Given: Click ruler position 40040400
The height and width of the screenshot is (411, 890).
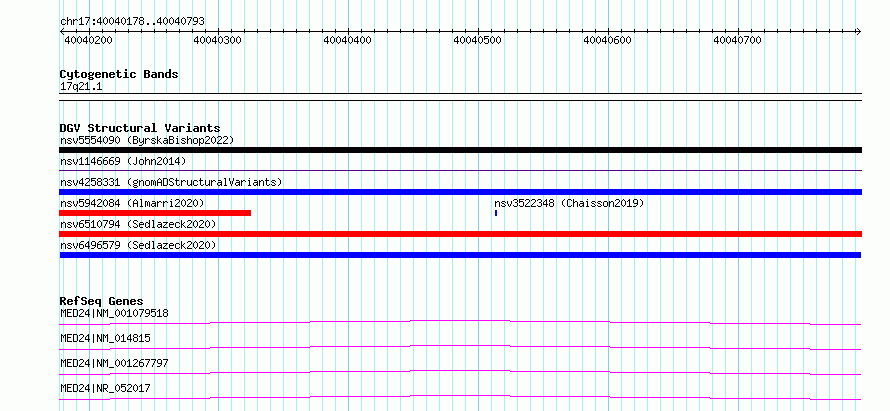Looking at the screenshot, I should point(348,40).
